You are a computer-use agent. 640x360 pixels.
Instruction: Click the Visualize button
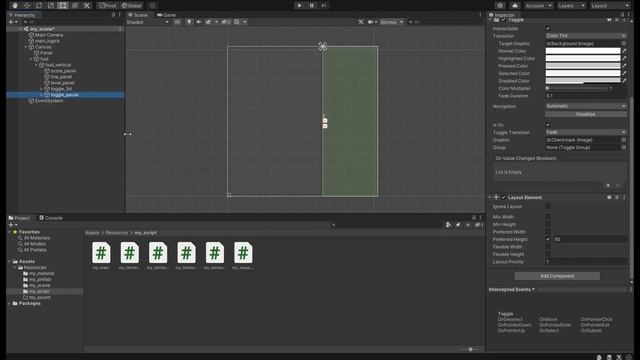pyautogui.click(x=586, y=114)
